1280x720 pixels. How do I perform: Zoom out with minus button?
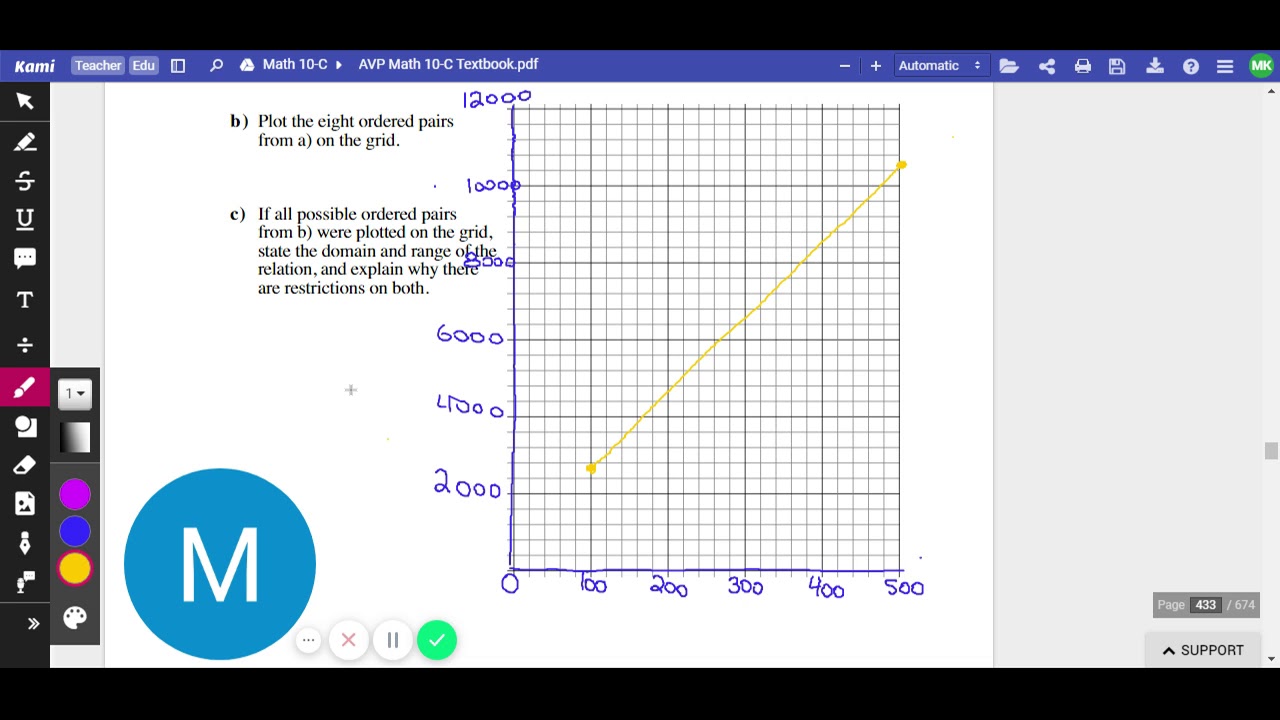coord(845,65)
